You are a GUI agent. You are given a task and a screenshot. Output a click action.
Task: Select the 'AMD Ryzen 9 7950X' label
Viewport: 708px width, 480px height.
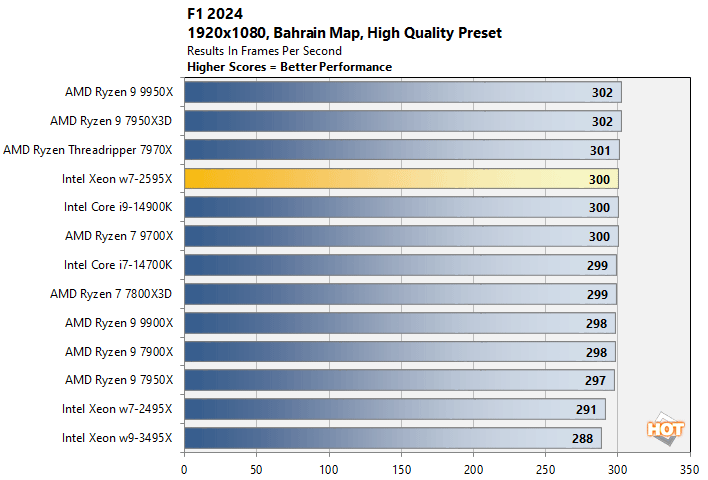(x=119, y=380)
